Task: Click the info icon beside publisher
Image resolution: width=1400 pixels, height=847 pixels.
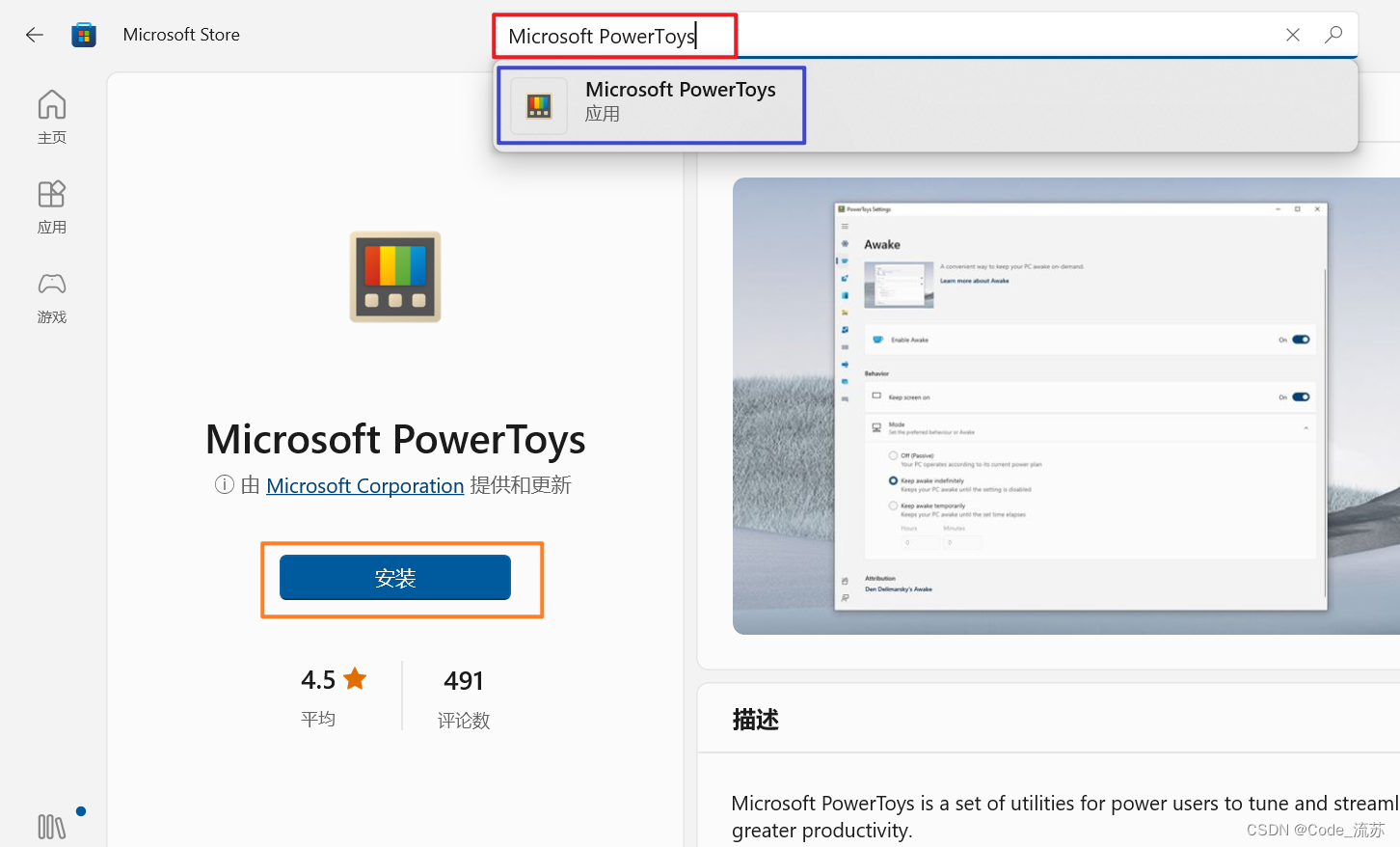Action: tap(225, 484)
